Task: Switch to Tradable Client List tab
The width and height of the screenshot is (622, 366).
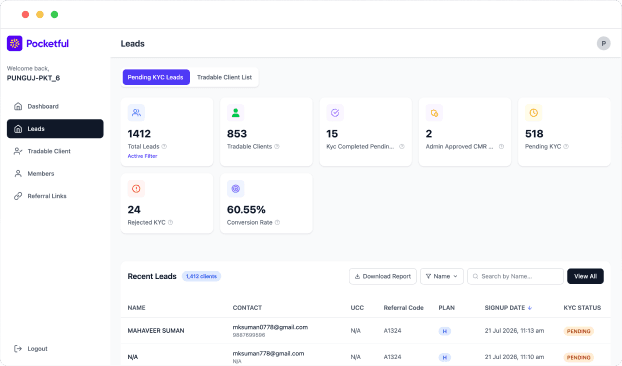Action: pyautogui.click(x=225, y=77)
